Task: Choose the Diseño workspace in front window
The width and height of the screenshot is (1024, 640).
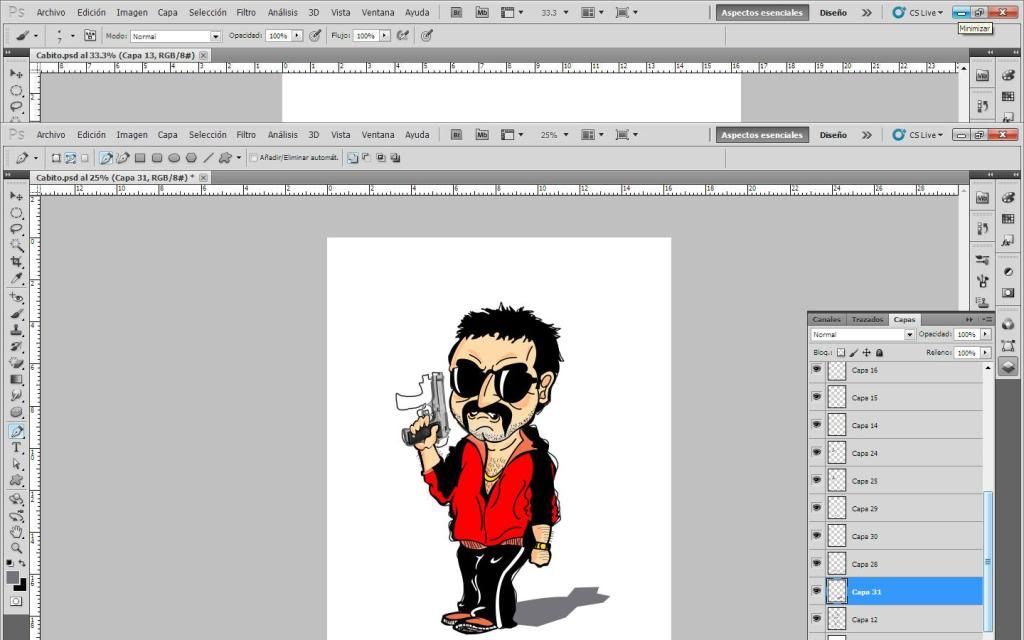Action: (833, 135)
